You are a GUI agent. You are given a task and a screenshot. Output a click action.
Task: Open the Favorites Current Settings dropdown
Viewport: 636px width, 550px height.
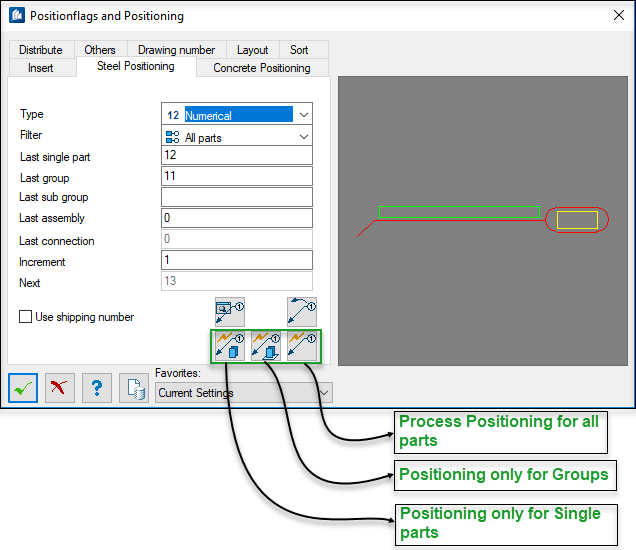pyautogui.click(x=243, y=393)
